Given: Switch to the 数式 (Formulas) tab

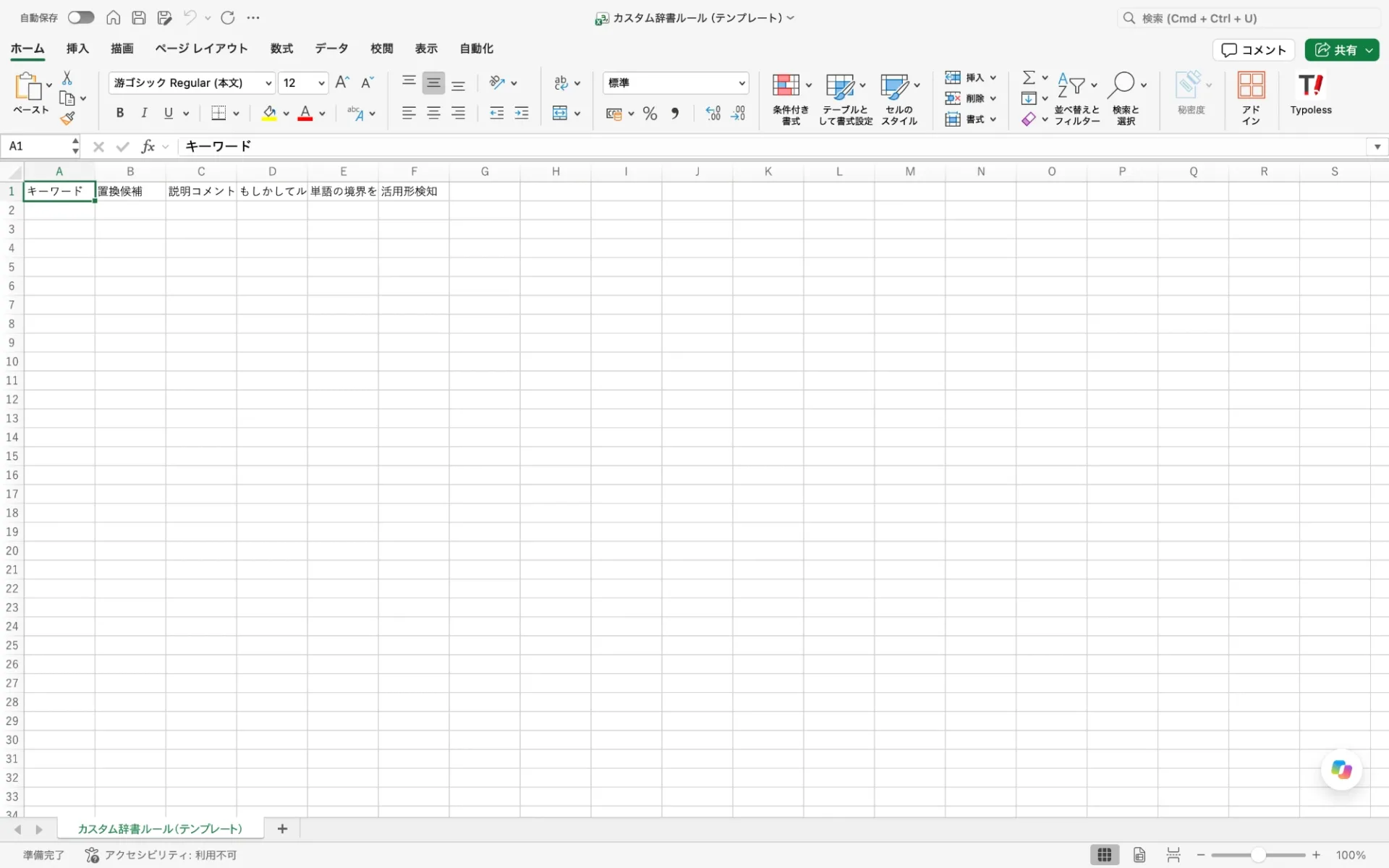Looking at the screenshot, I should (281, 48).
